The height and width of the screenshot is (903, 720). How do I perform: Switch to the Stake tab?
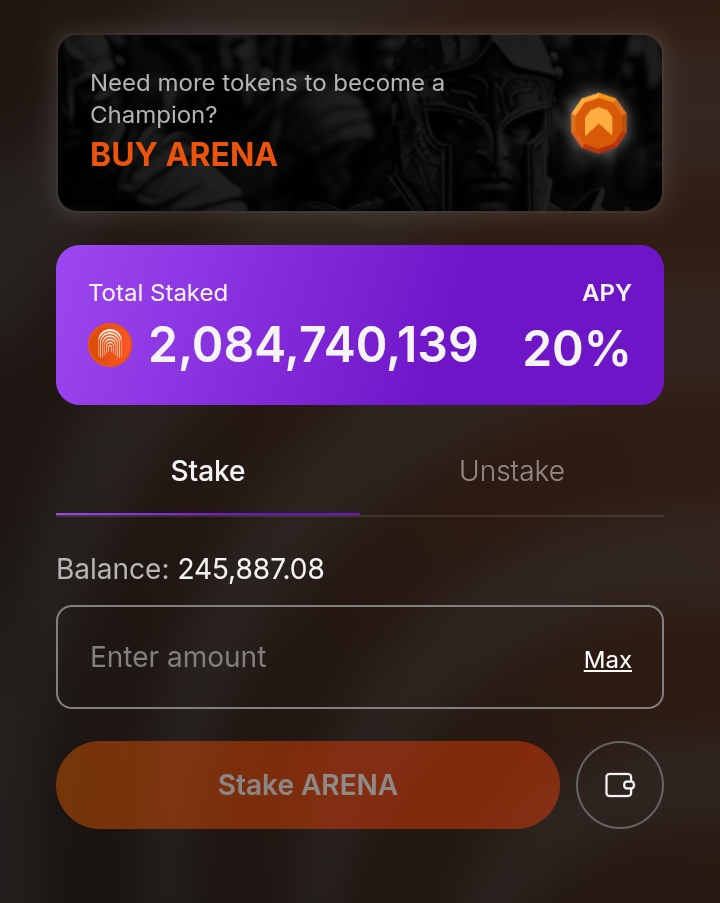click(208, 471)
